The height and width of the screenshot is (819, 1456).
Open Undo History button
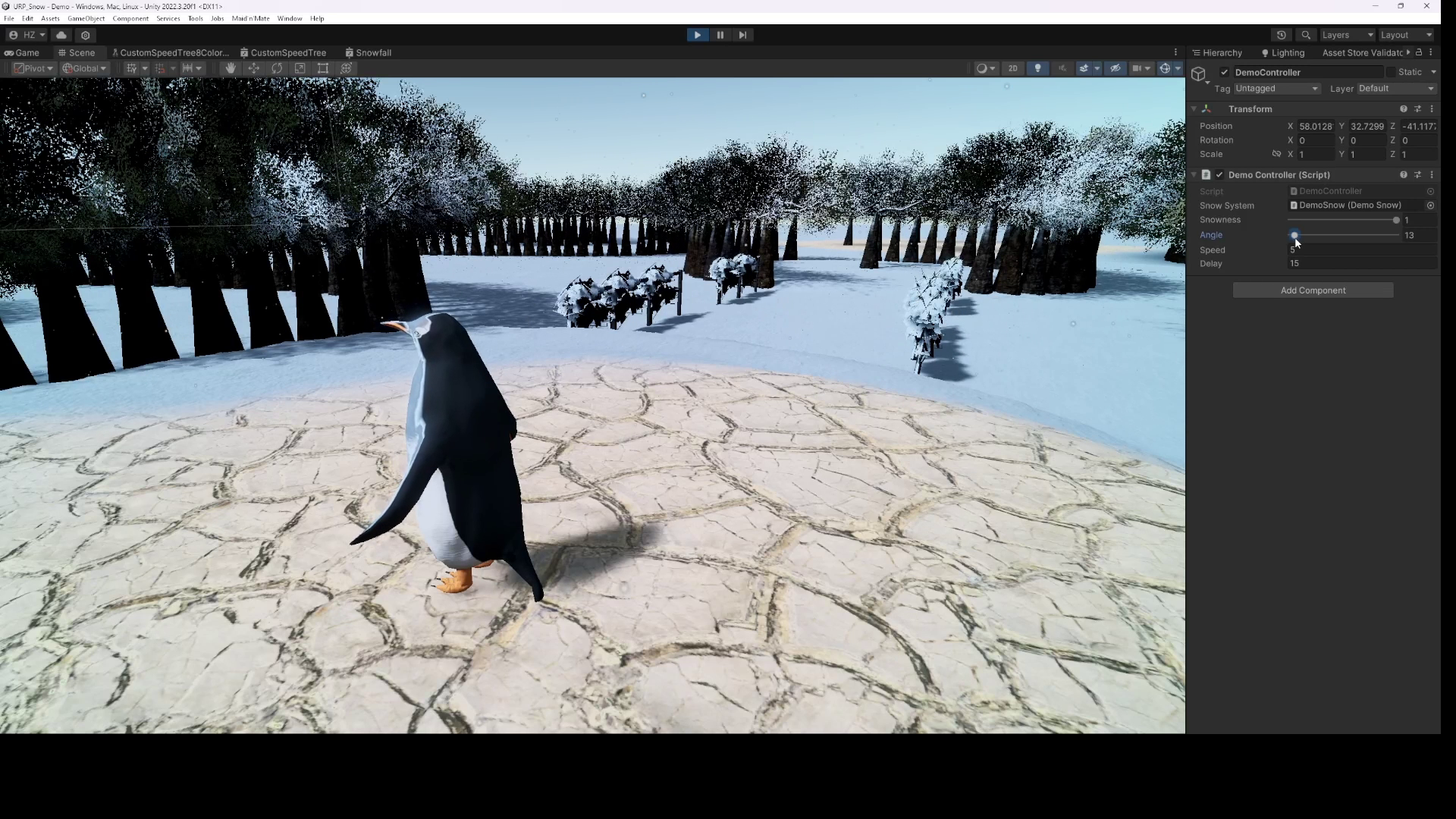(1282, 35)
